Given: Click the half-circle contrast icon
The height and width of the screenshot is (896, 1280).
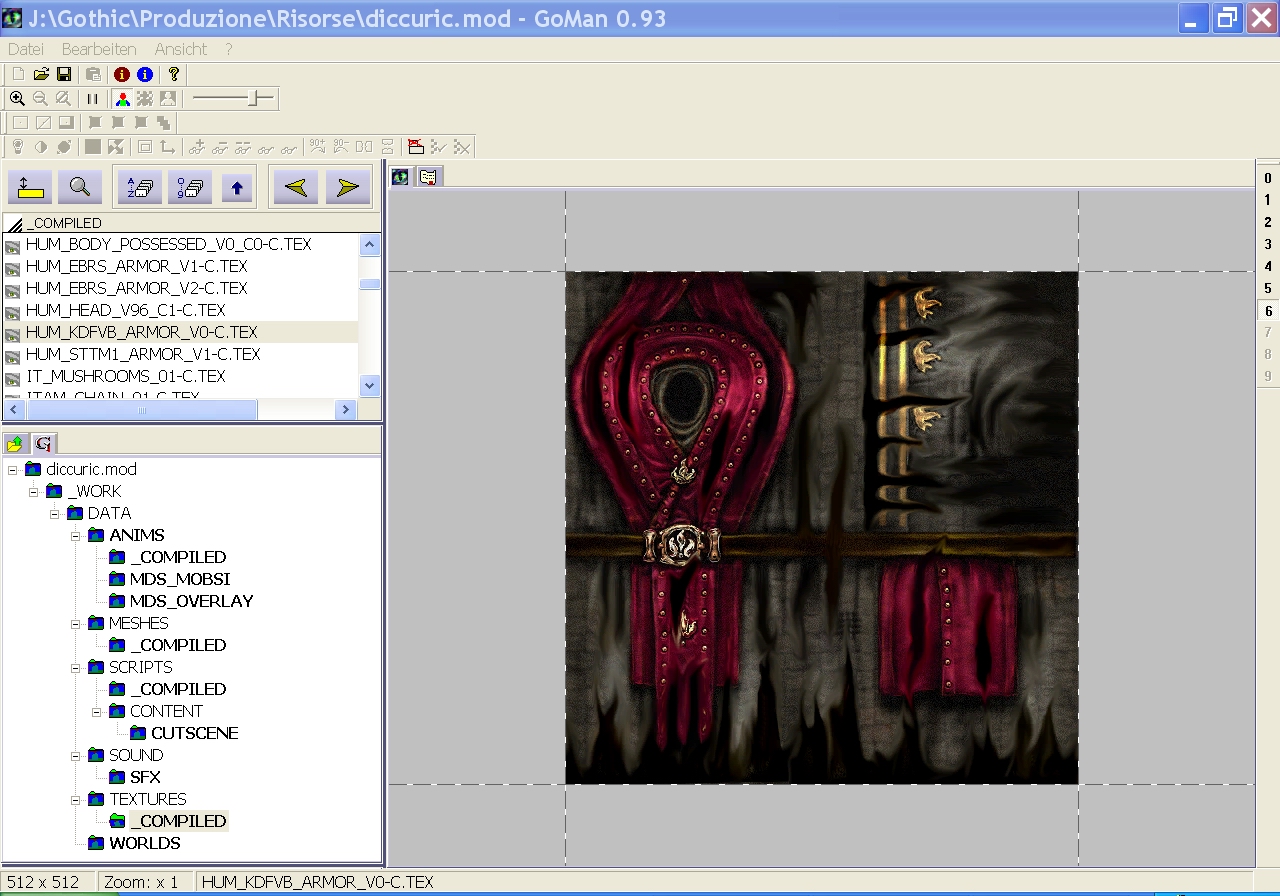Looking at the screenshot, I should pos(41,147).
